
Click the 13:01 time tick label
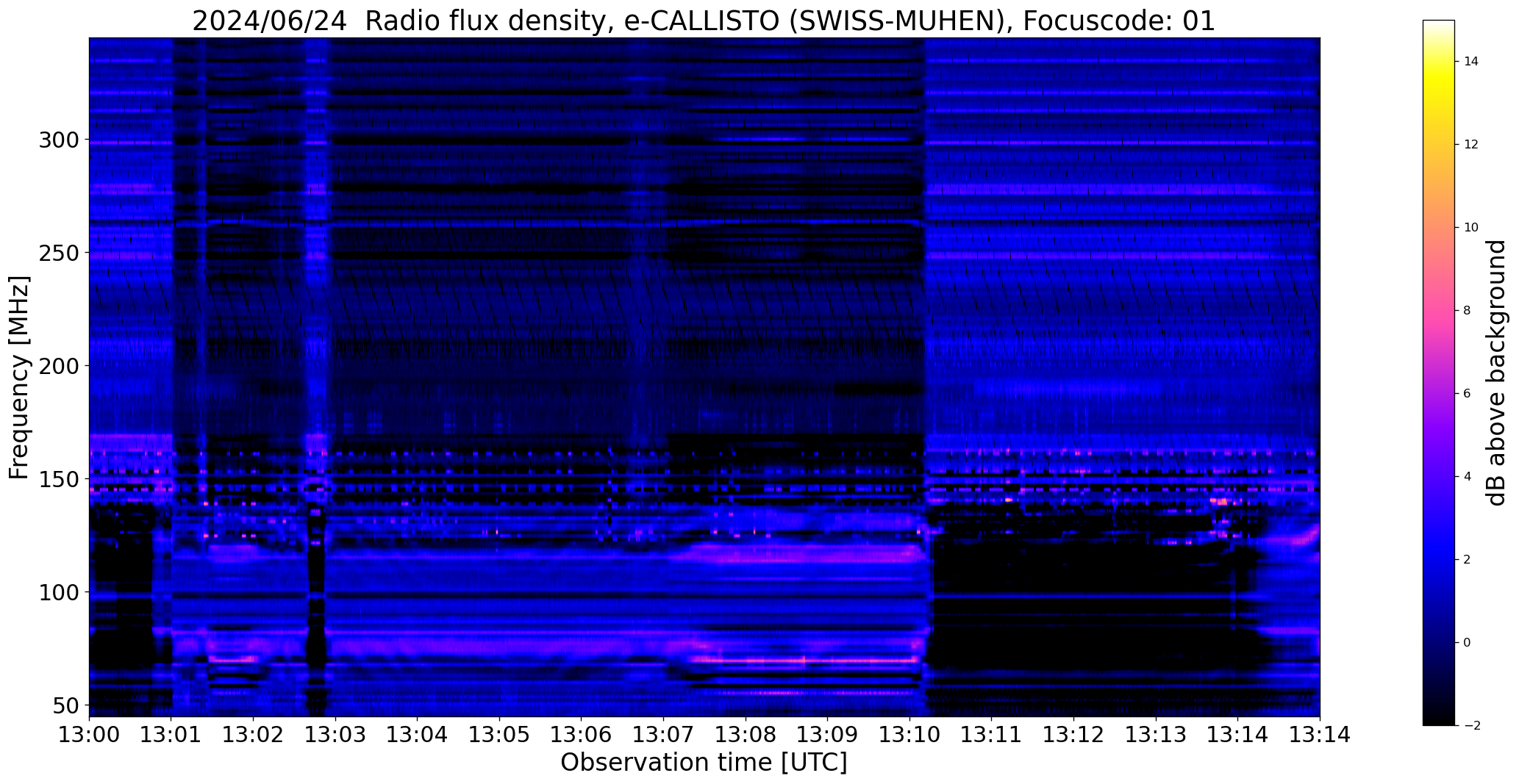(x=171, y=734)
